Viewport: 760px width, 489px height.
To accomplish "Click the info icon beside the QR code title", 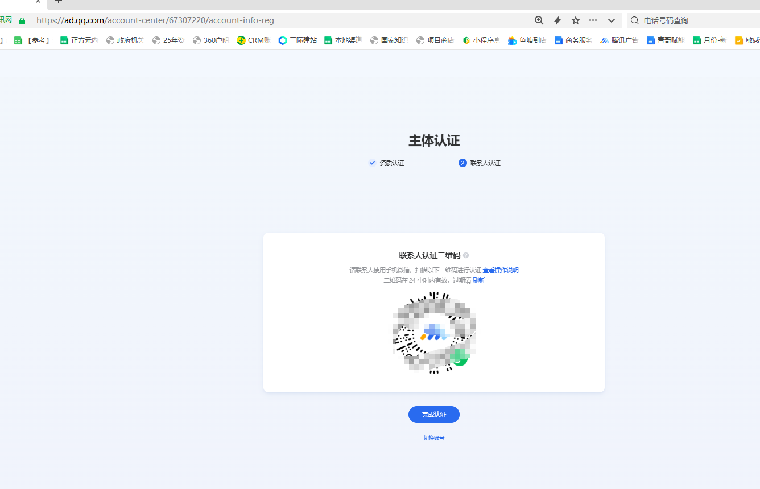I will click(466, 256).
